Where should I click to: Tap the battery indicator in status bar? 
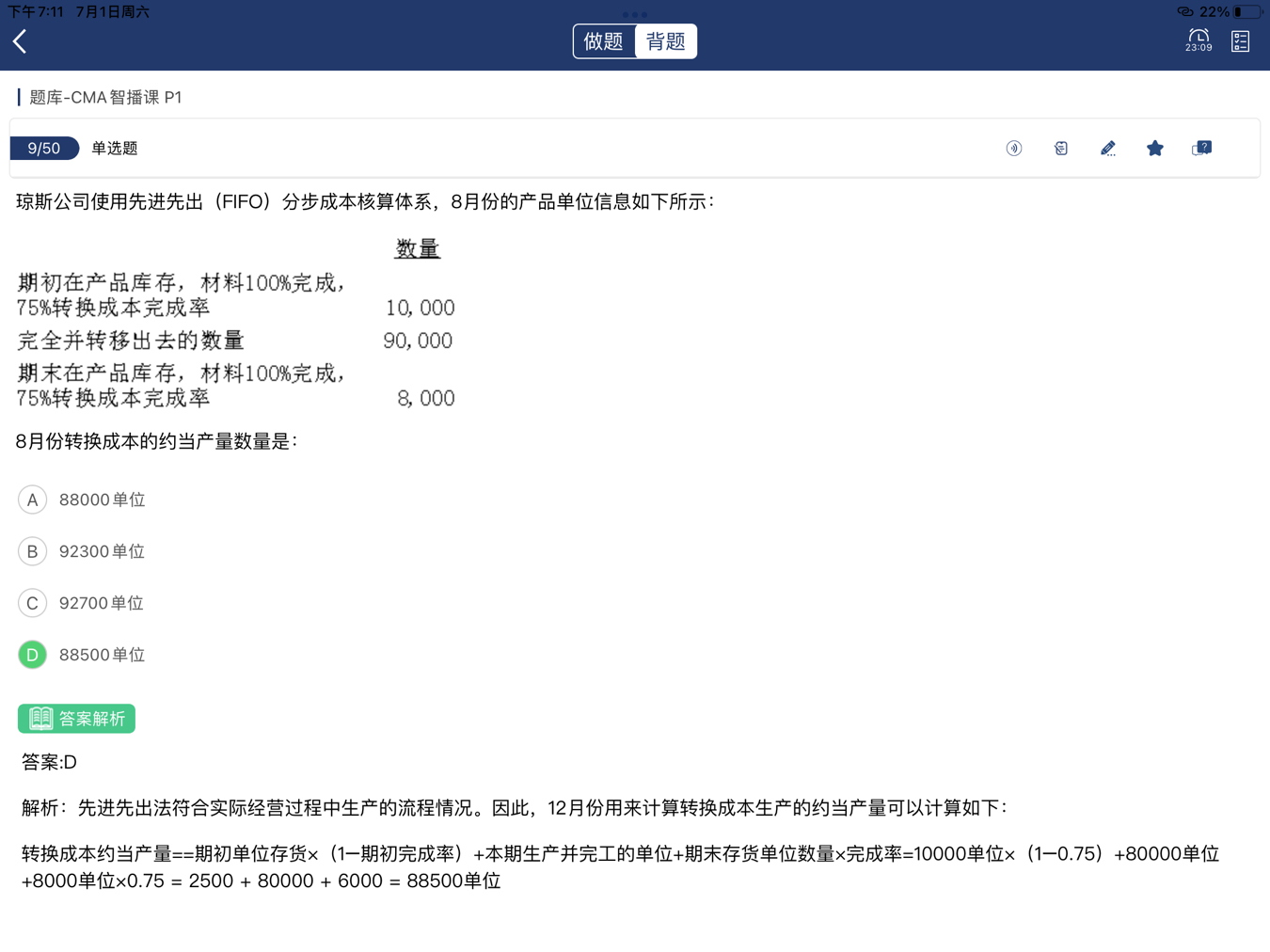[x=1246, y=12]
